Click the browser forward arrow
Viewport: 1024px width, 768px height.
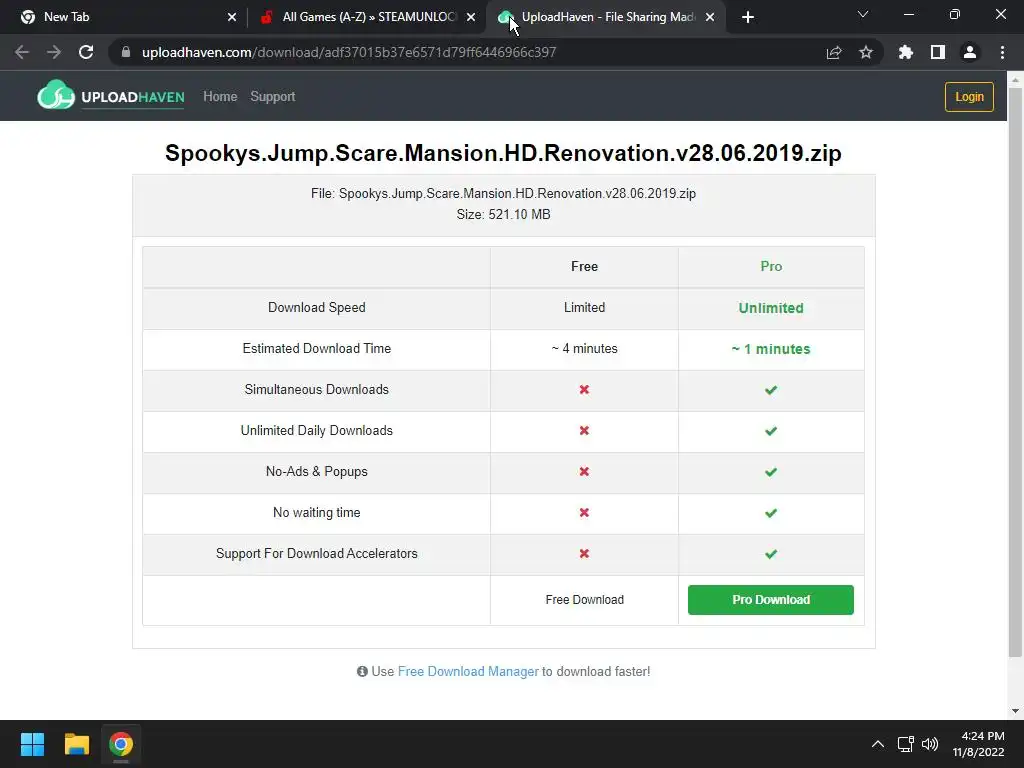pos(54,52)
